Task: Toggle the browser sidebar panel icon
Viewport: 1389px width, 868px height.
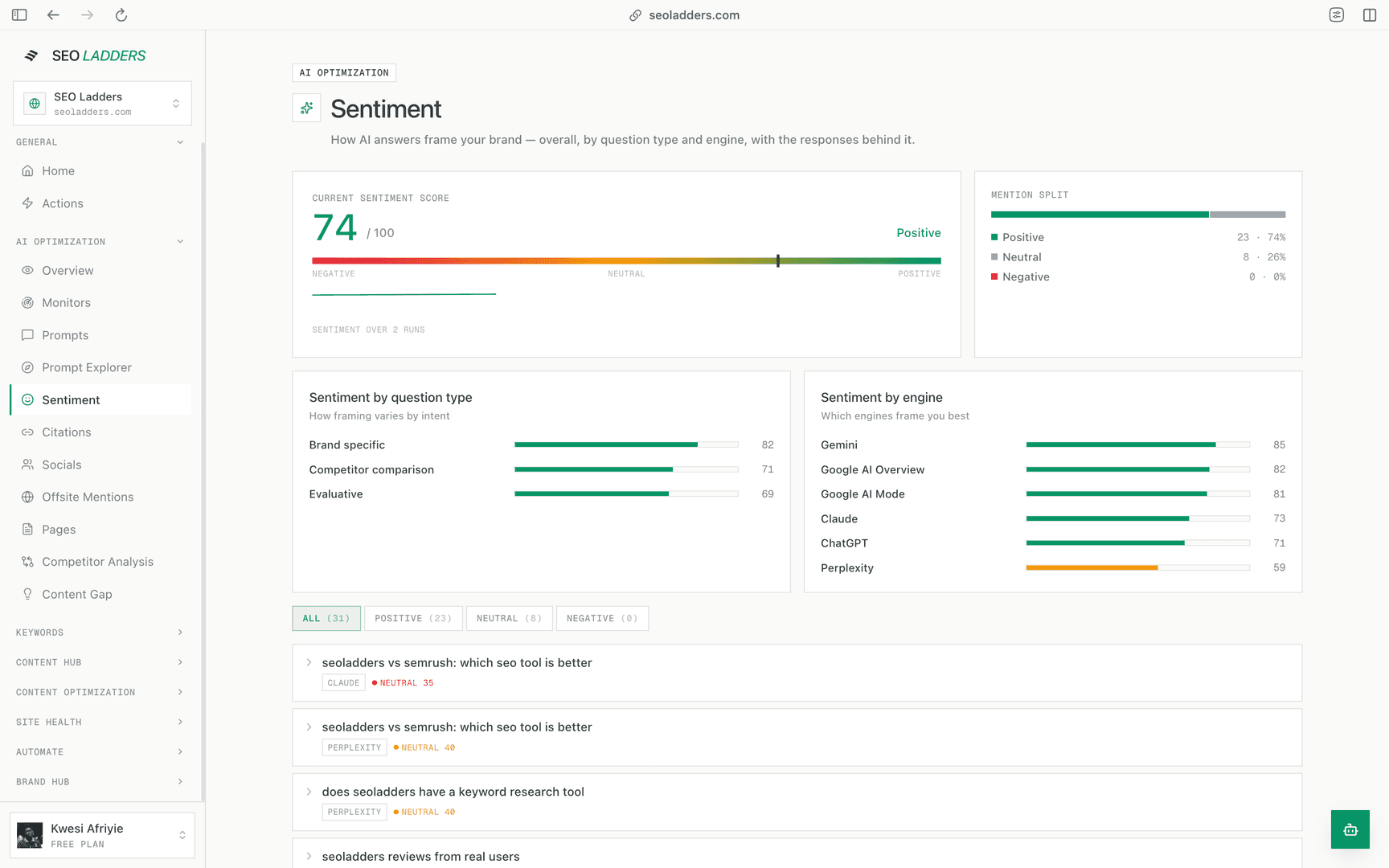Action: 19,15
